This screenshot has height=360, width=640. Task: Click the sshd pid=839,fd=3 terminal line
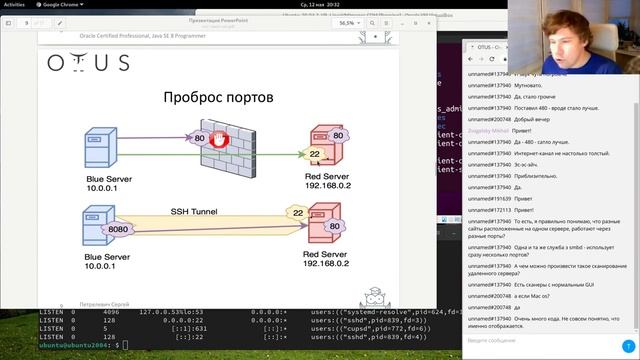point(233,320)
